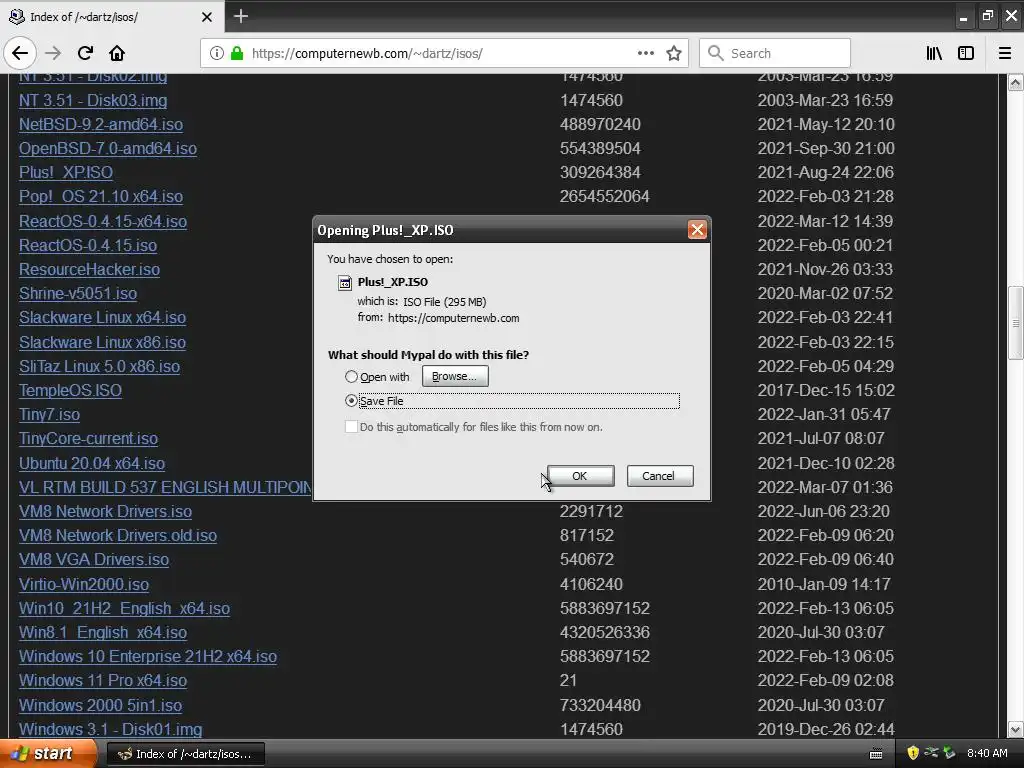This screenshot has height=768, width=1024.
Task: Download Tiny7.iso
Action: coord(49,415)
